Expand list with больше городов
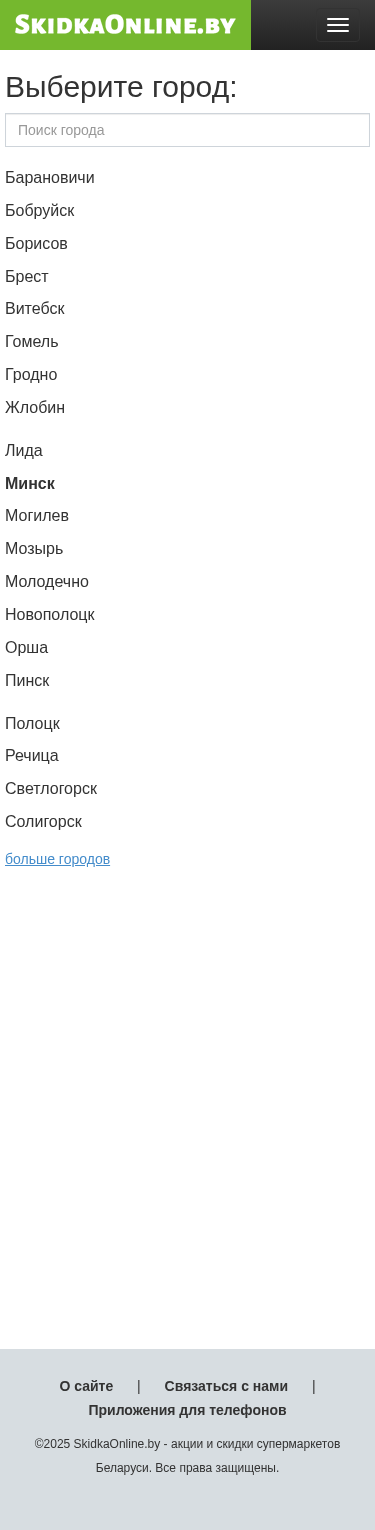The image size is (375, 1530). [x=58, y=859]
